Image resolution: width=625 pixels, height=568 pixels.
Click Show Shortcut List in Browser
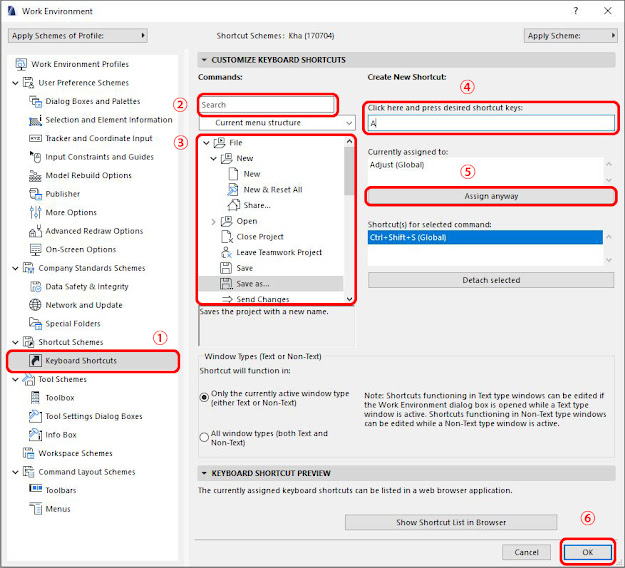click(451, 522)
